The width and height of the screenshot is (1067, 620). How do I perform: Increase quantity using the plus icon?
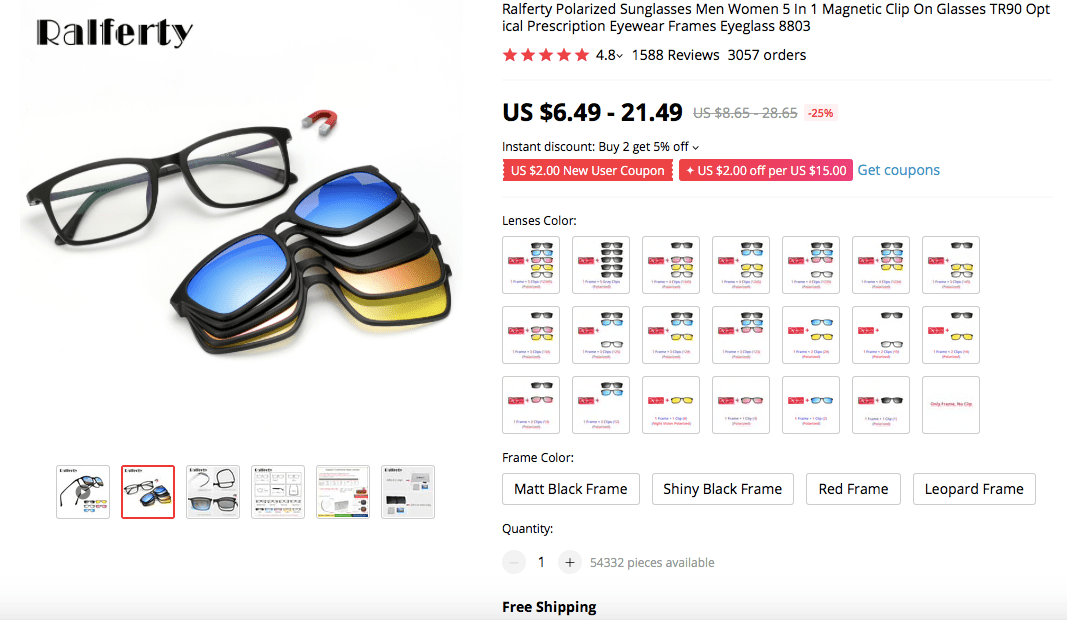click(569, 562)
